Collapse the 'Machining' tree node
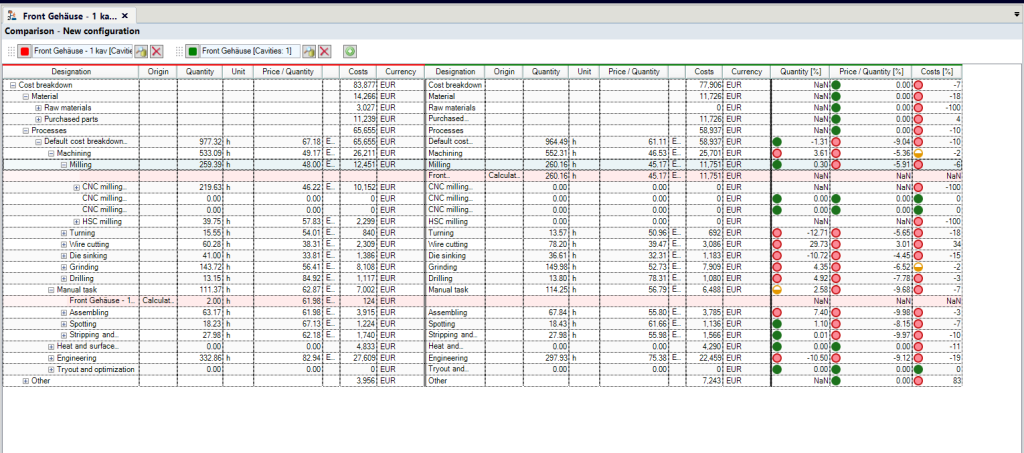Screen dimensions: 1024x453 click(51, 153)
